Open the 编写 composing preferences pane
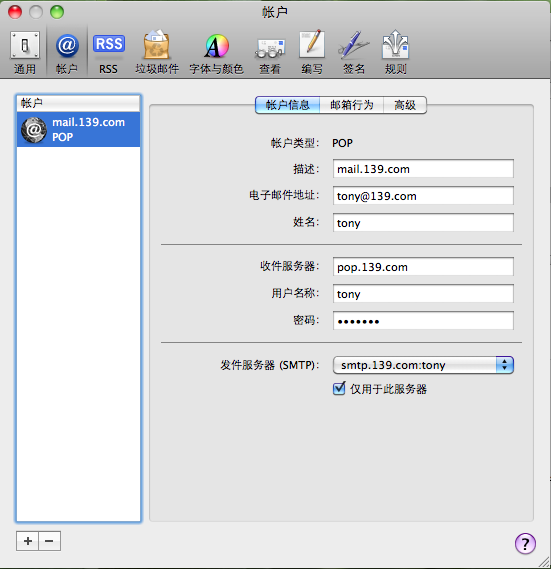The image size is (551, 569). [312, 52]
